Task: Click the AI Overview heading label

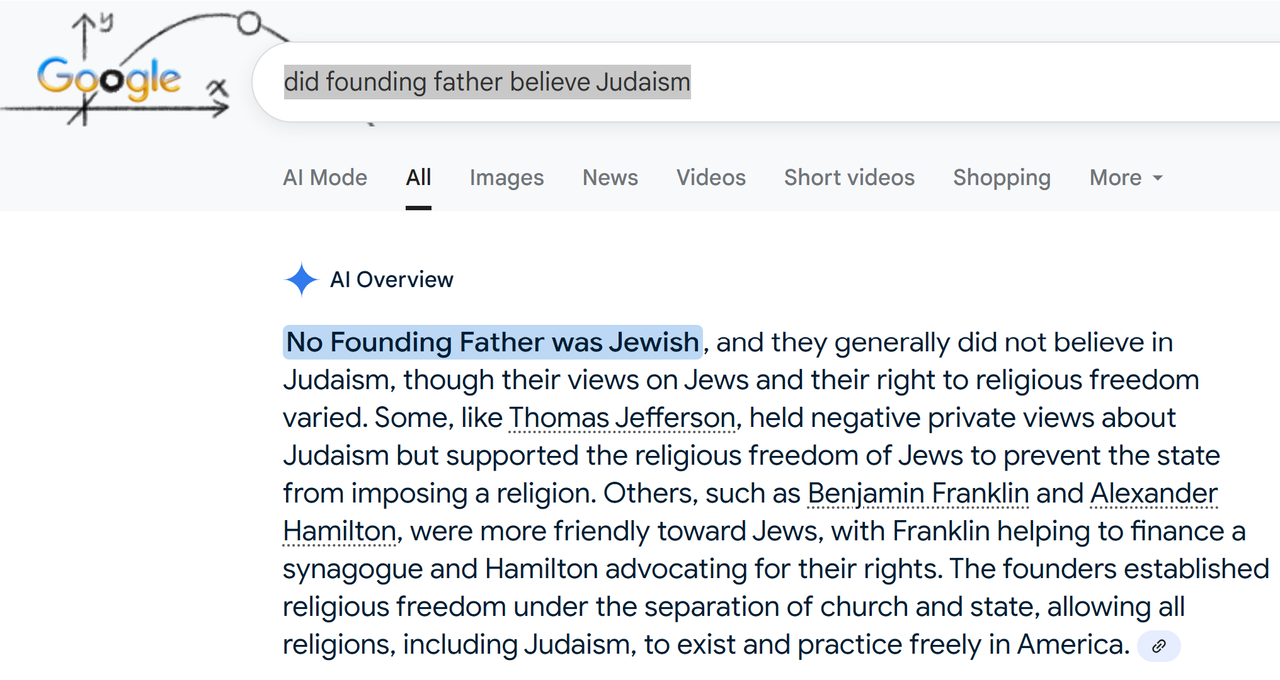Action: [x=392, y=280]
